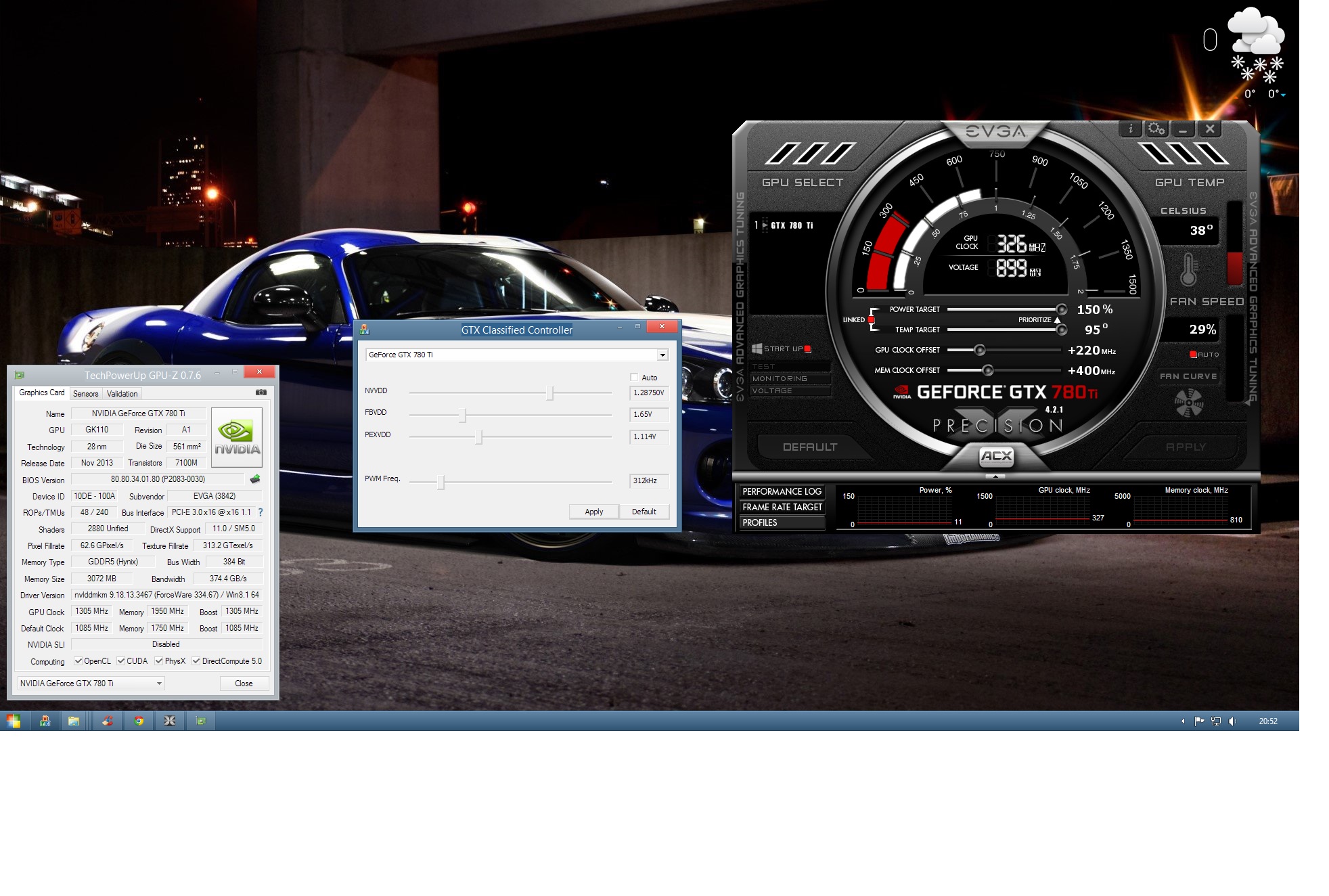
Task: Click the ACX logo button in Precision
Action: click(996, 457)
